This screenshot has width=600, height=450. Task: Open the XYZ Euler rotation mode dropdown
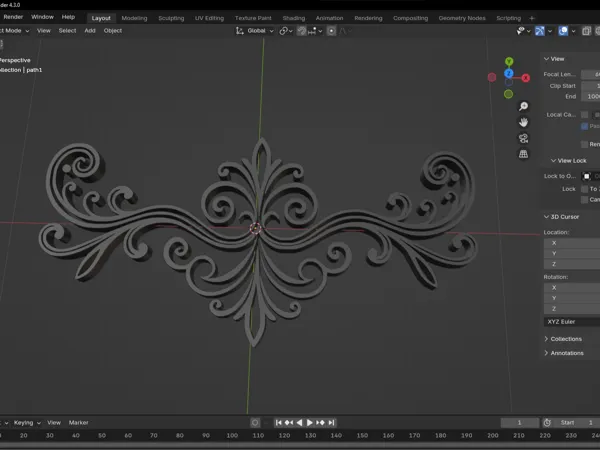pyautogui.click(x=572, y=321)
